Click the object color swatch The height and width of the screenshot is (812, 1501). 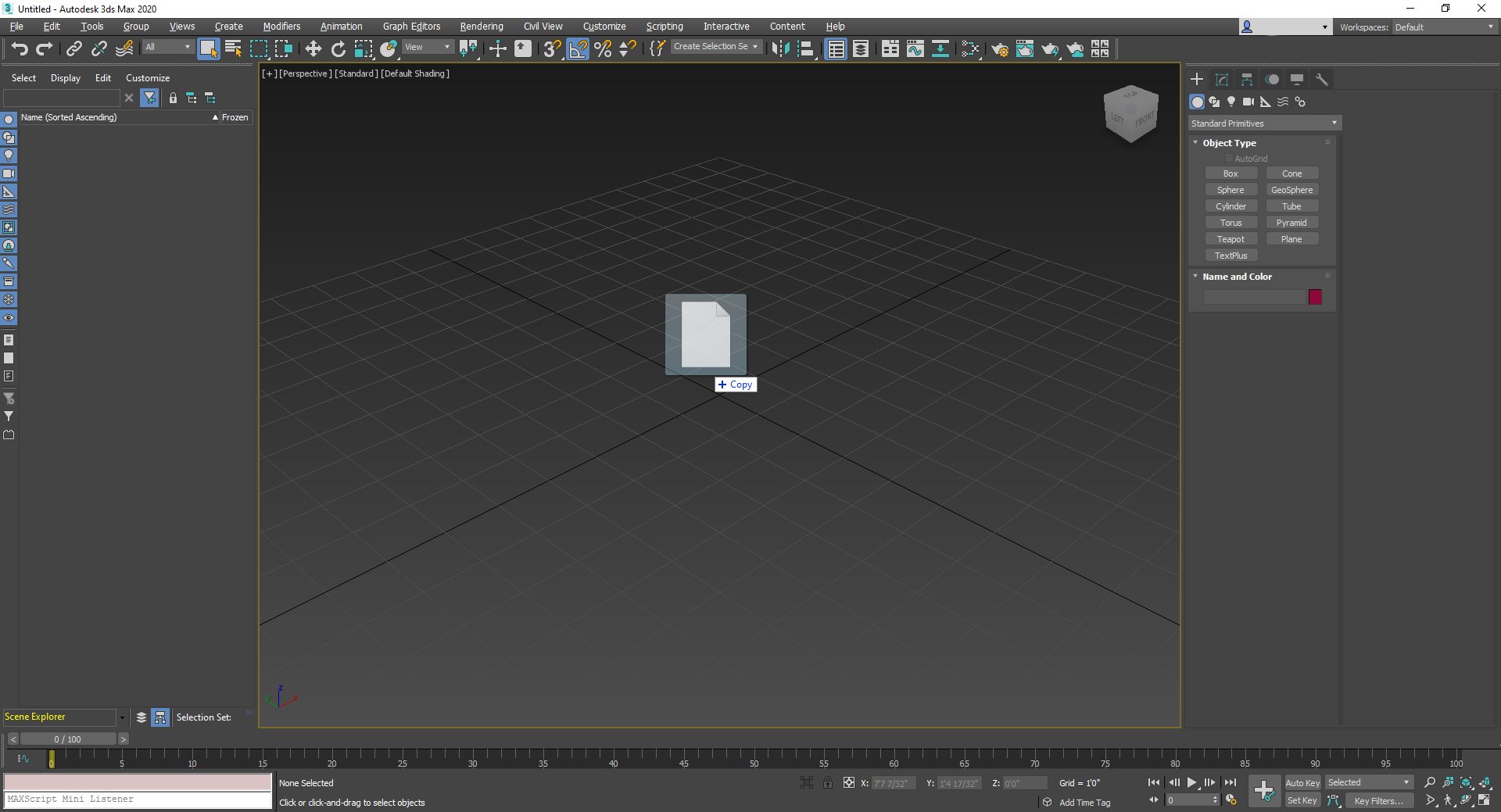1315,297
